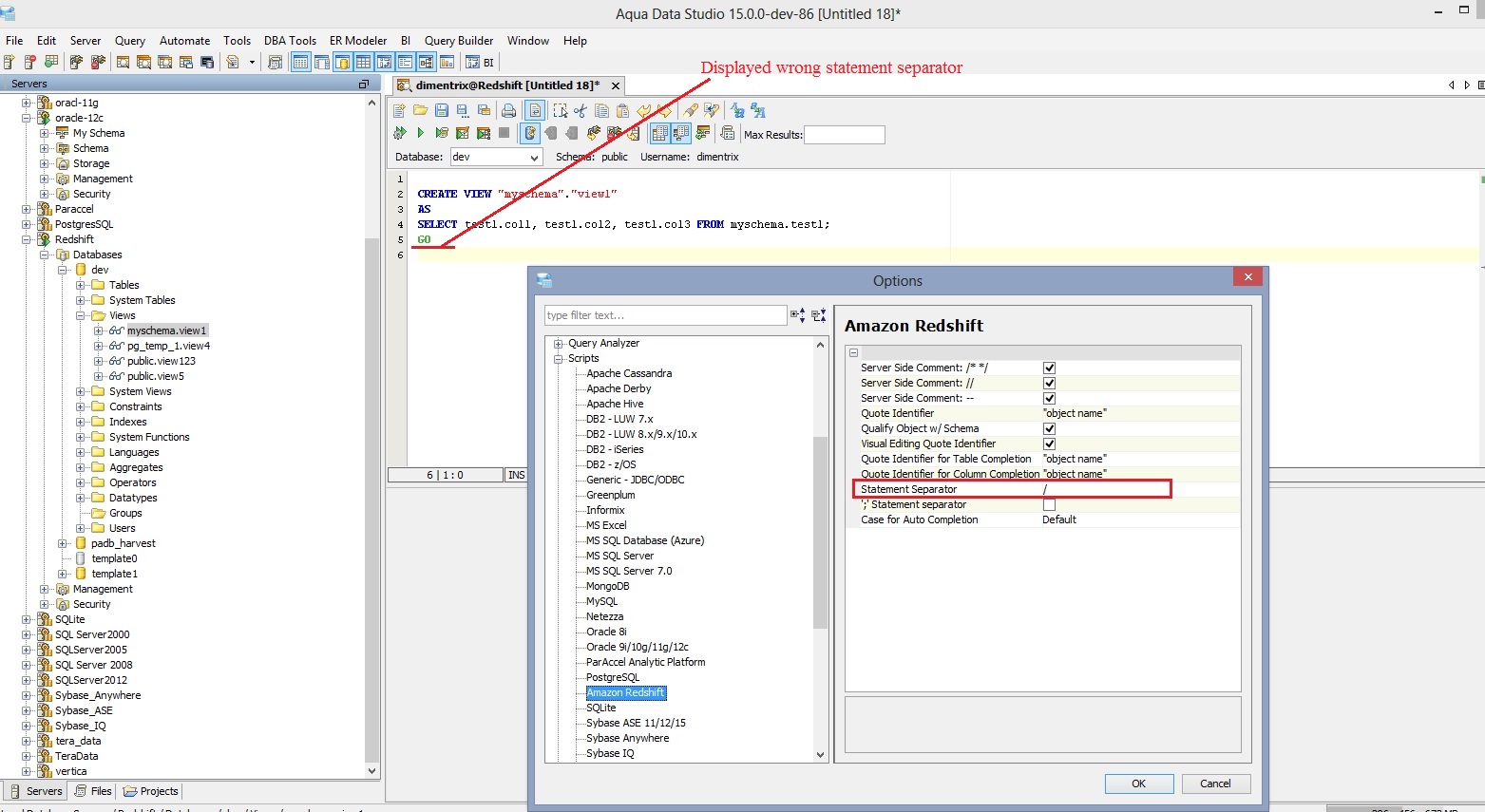Toggle Visual Editing Quote Identifier checkbox
The width and height of the screenshot is (1485, 812).
(1049, 444)
